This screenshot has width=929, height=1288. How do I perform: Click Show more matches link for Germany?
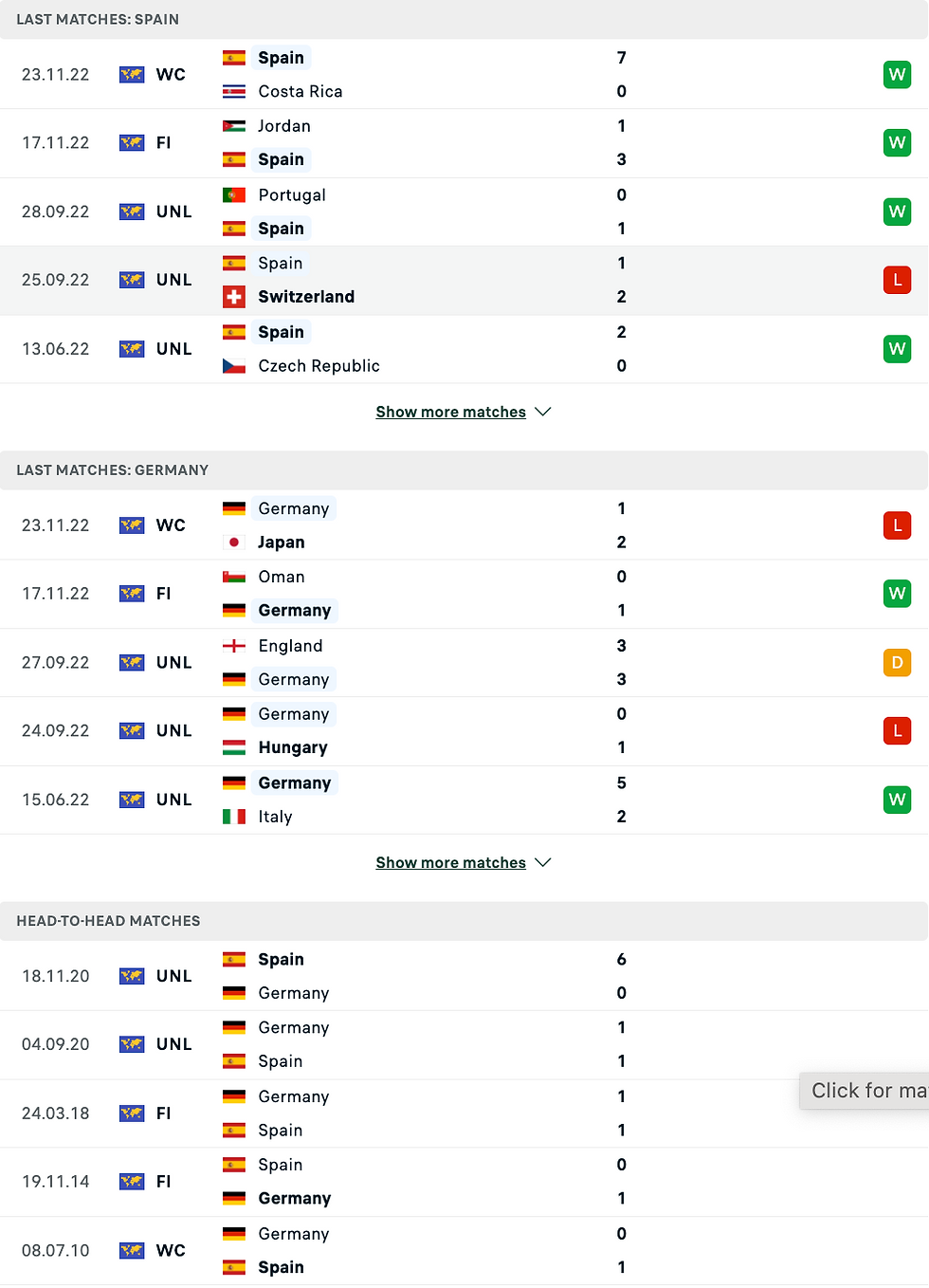(450, 862)
